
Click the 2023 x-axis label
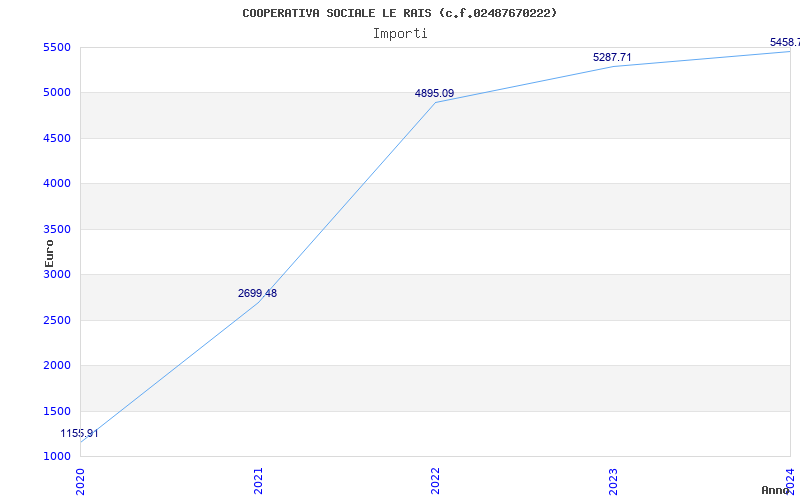pyautogui.click(x=613, y=481)
